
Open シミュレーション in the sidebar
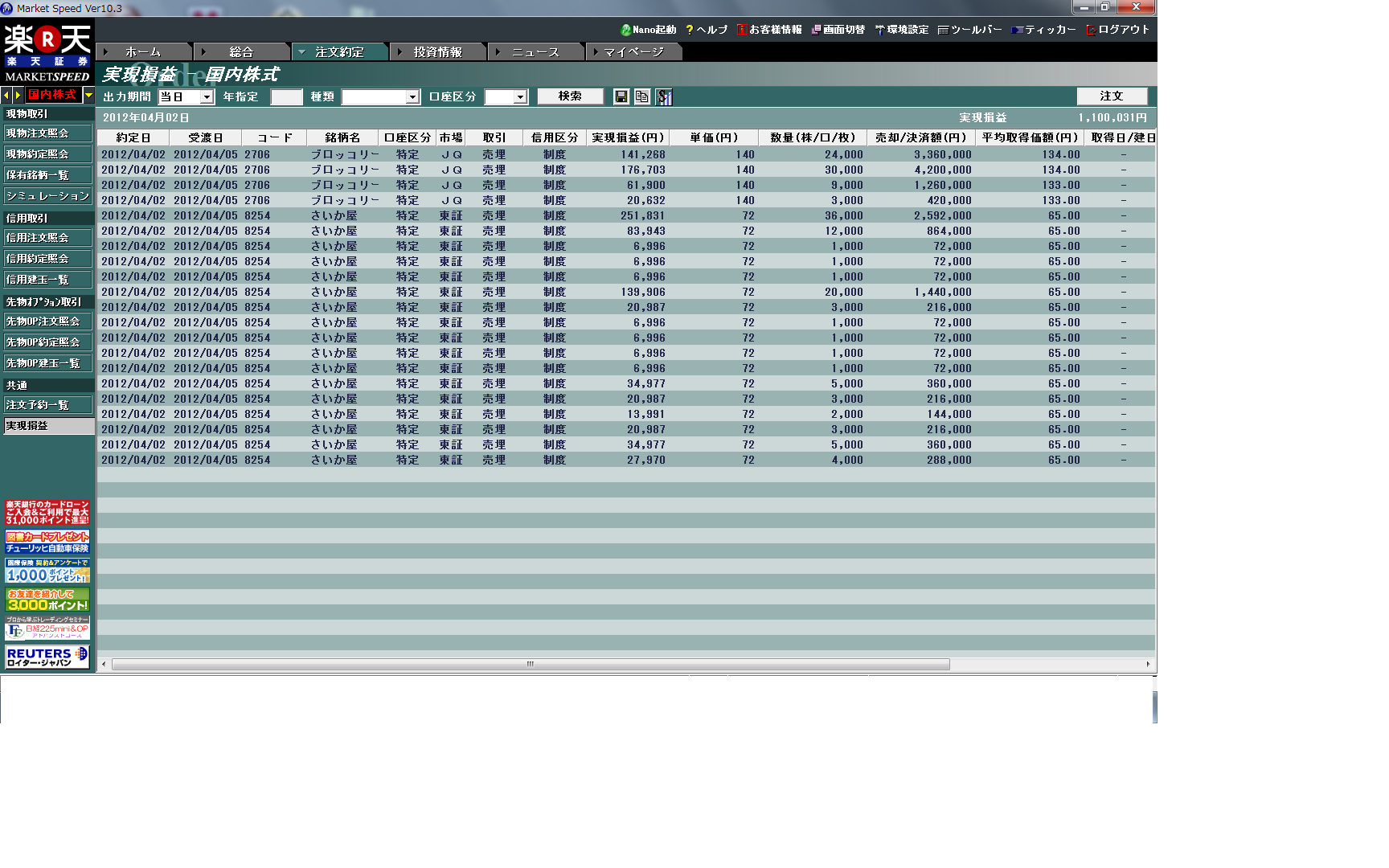pos(47,196)
